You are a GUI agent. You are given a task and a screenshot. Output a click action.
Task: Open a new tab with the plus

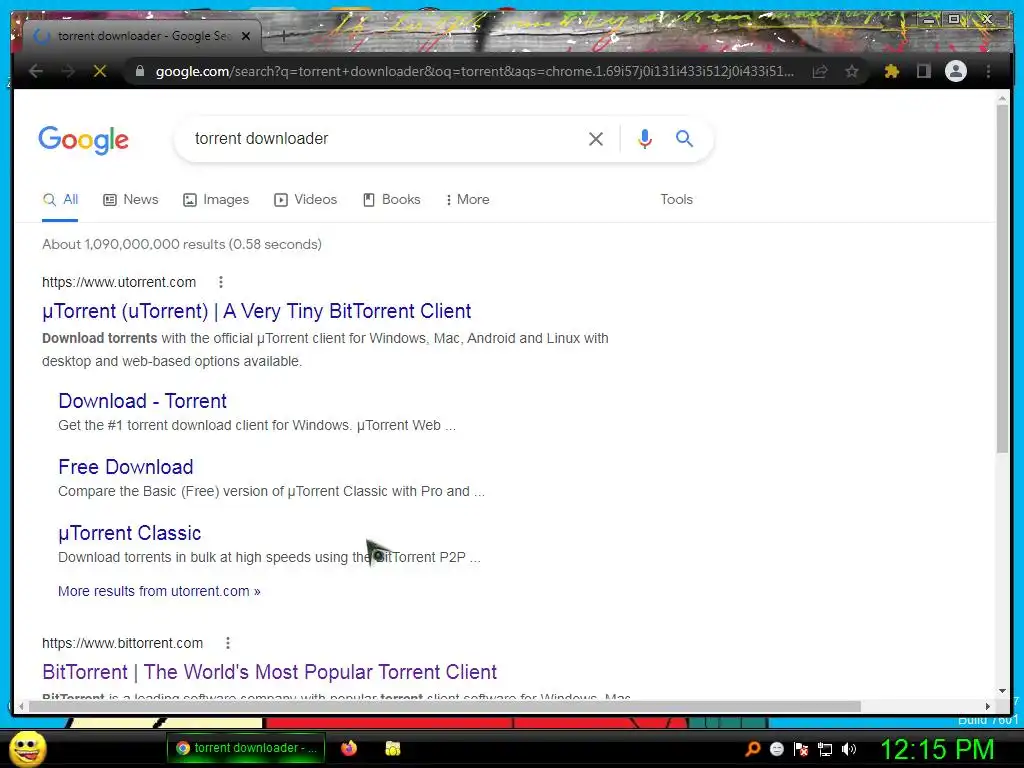tap(283, 36)
